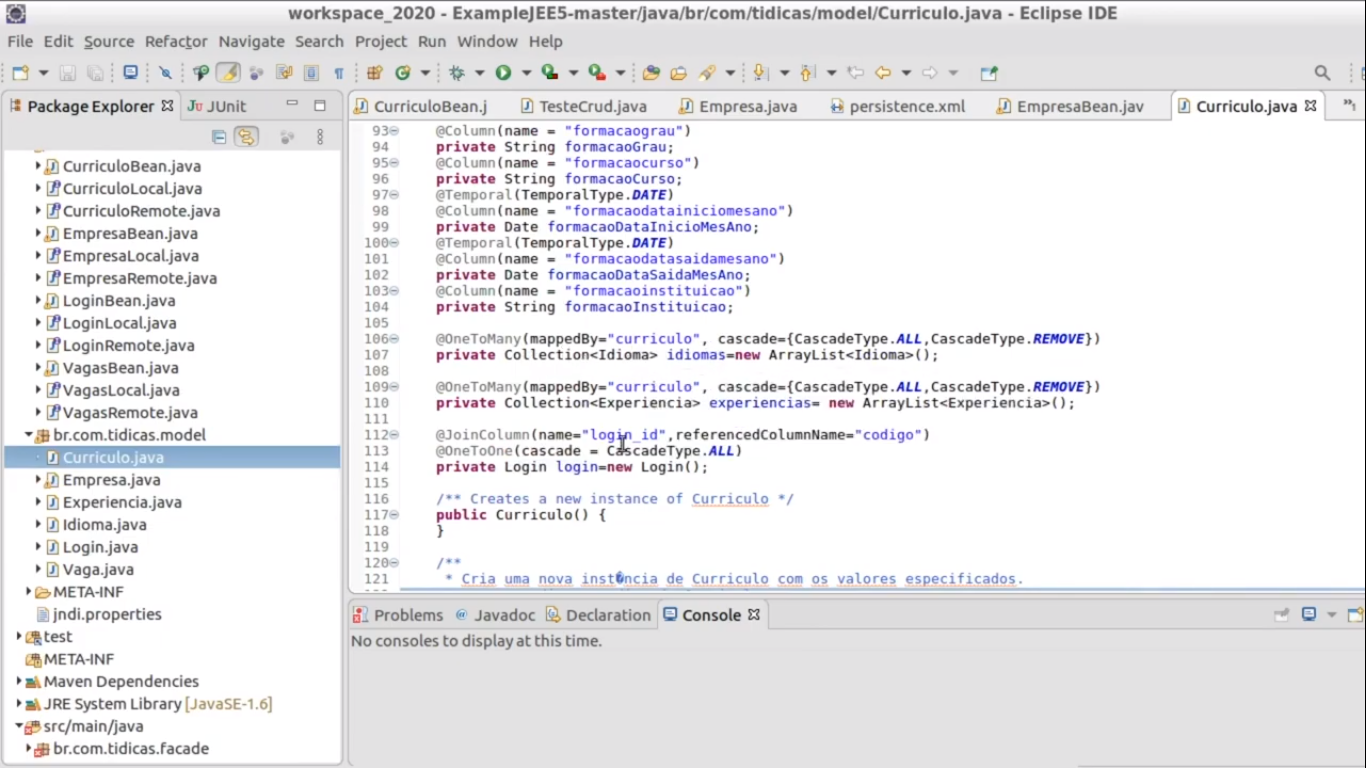This screenshot has width=1366, height=768.
Task: Open the Navigate menu
Action: [252, 41]
